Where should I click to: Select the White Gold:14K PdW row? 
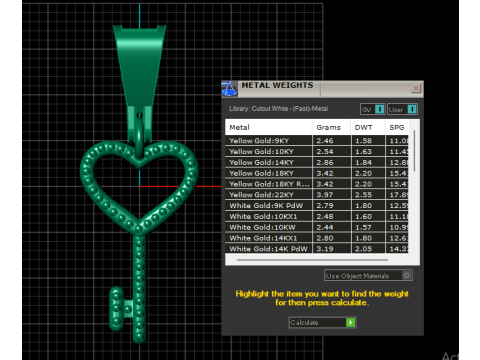[x=317, y=249]
